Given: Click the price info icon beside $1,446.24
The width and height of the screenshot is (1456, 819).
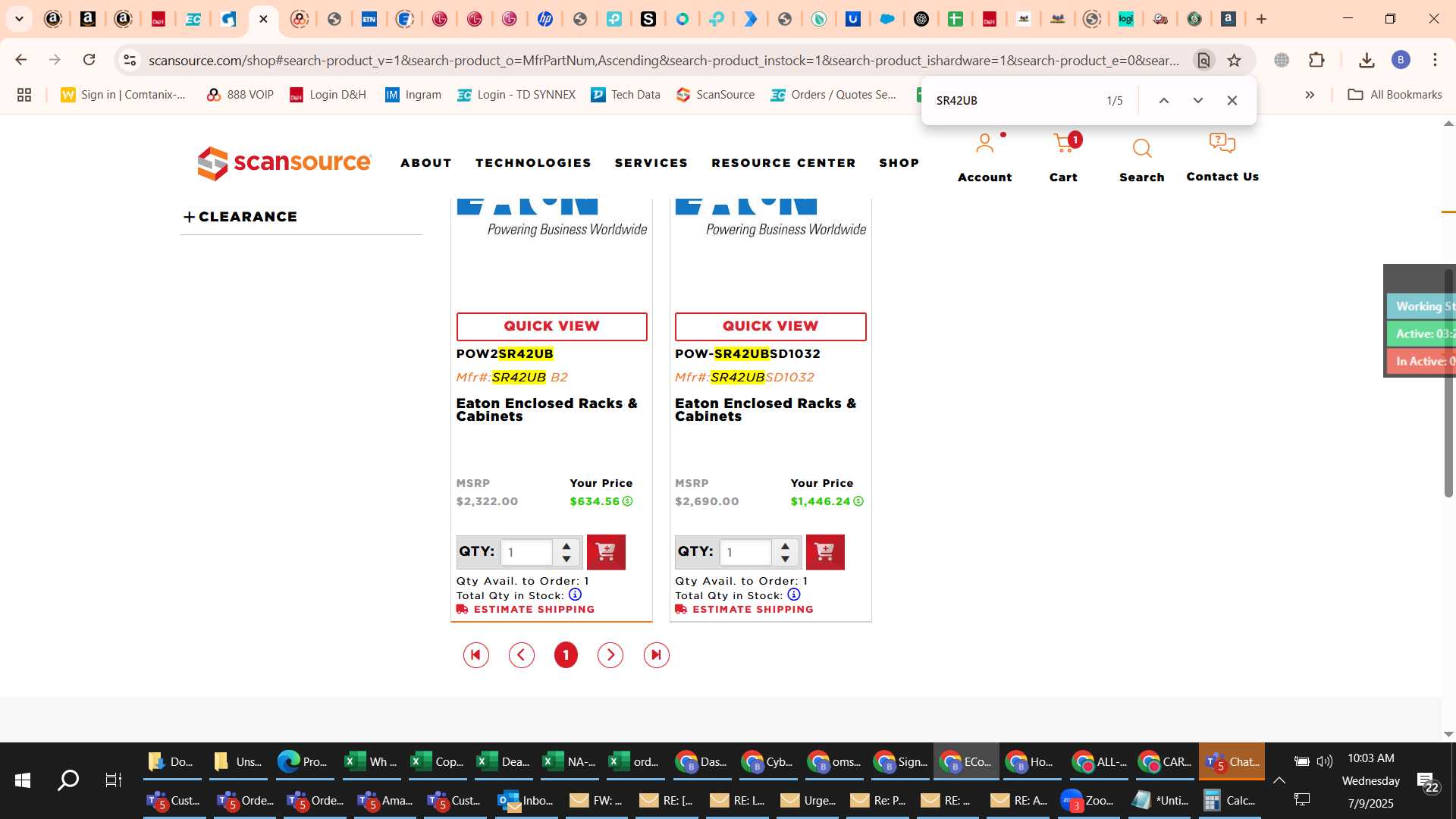Looking at the screenshot, I should click(x=858, y=501).
